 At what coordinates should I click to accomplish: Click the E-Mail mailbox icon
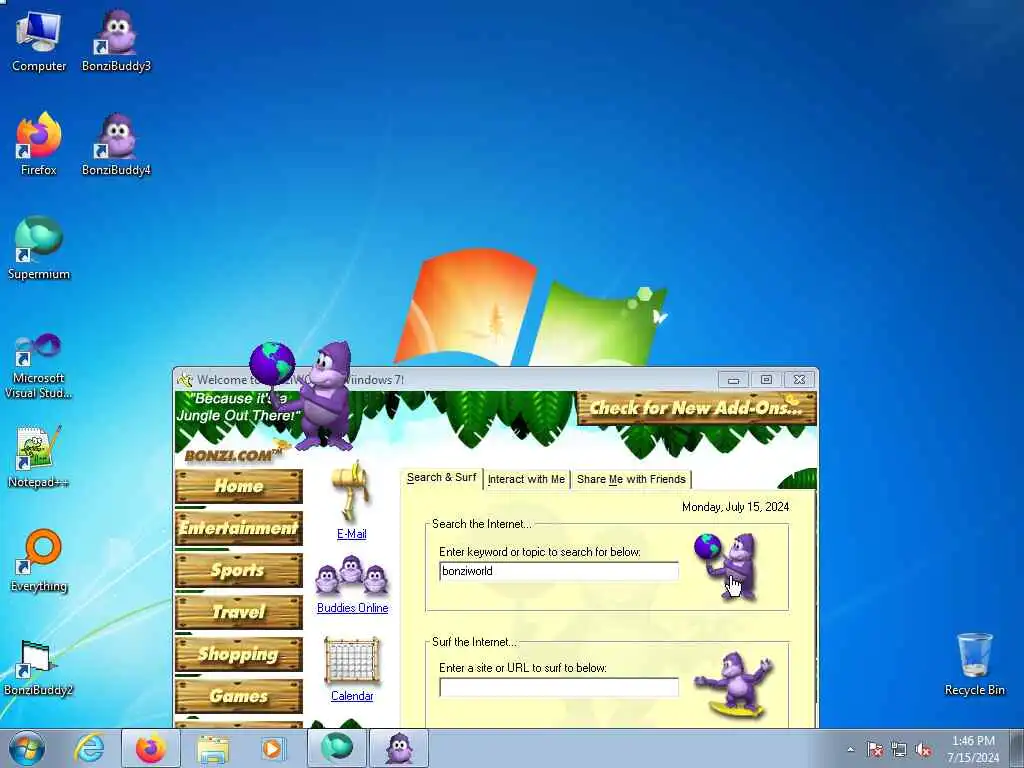pos(351,491)
